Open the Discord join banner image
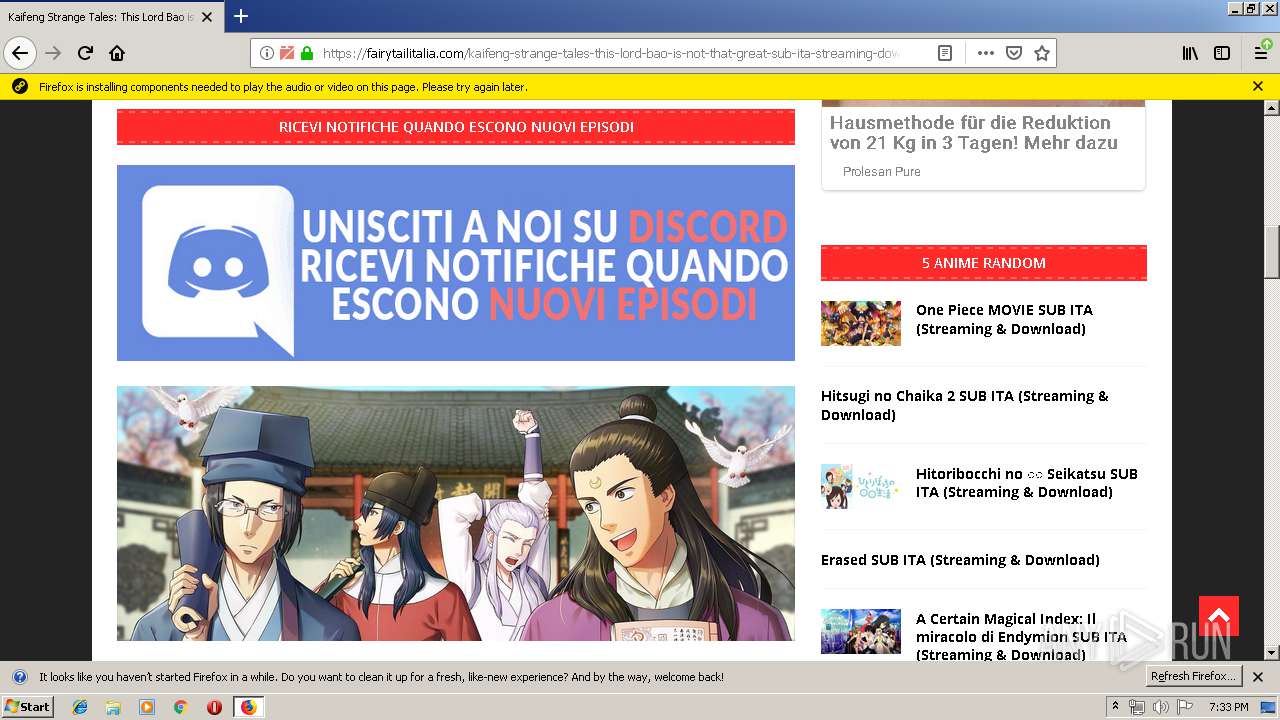This screenshot has height=720, width=1280. pos(456,263)
